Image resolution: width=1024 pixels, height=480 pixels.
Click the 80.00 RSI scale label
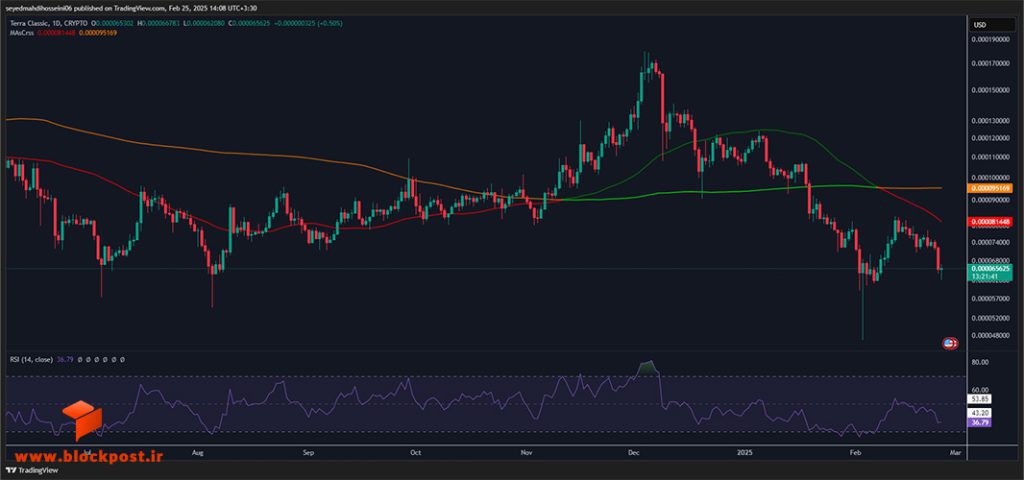981,362
